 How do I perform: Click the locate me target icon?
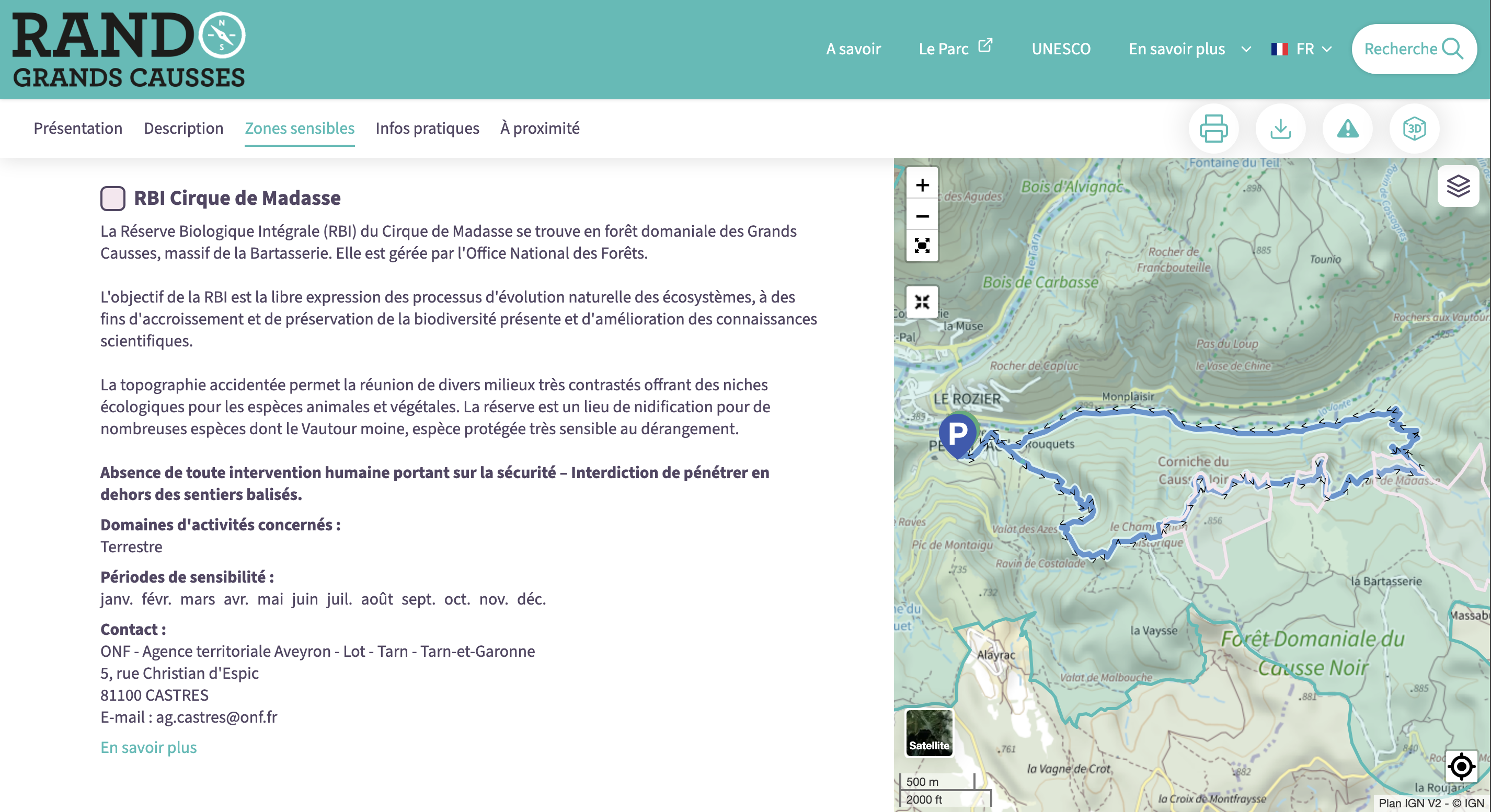click(1461, 767)
